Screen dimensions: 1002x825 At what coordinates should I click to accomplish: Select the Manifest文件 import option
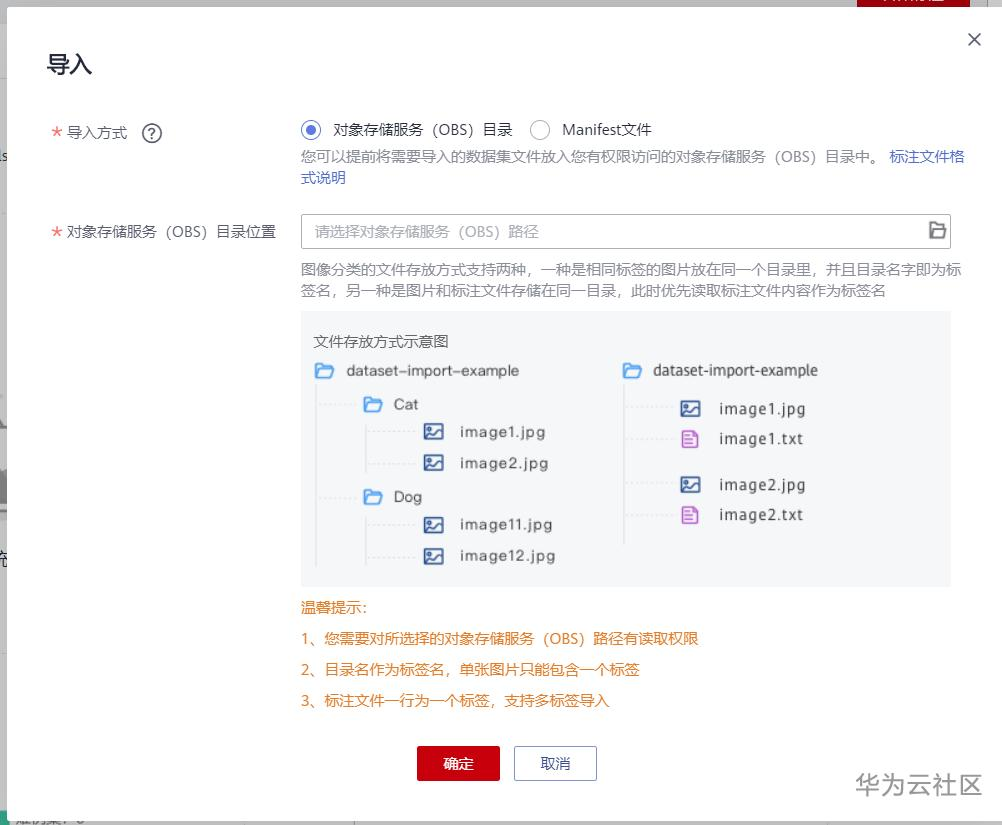540,129
